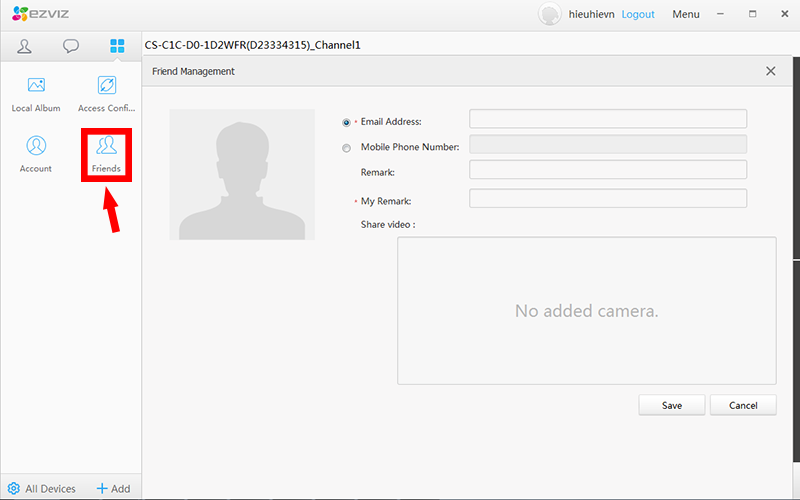Focus the Email Address input field
The height and width of the screenshot is (500, 800).
pos(608,120)
